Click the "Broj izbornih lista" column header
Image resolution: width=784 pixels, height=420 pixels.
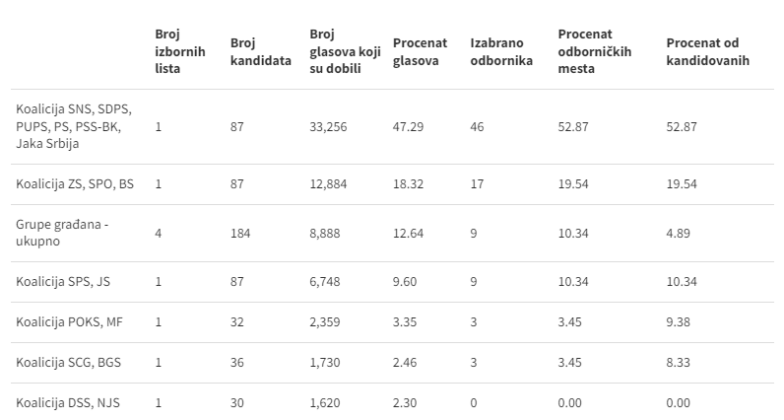tap(175, 52)
